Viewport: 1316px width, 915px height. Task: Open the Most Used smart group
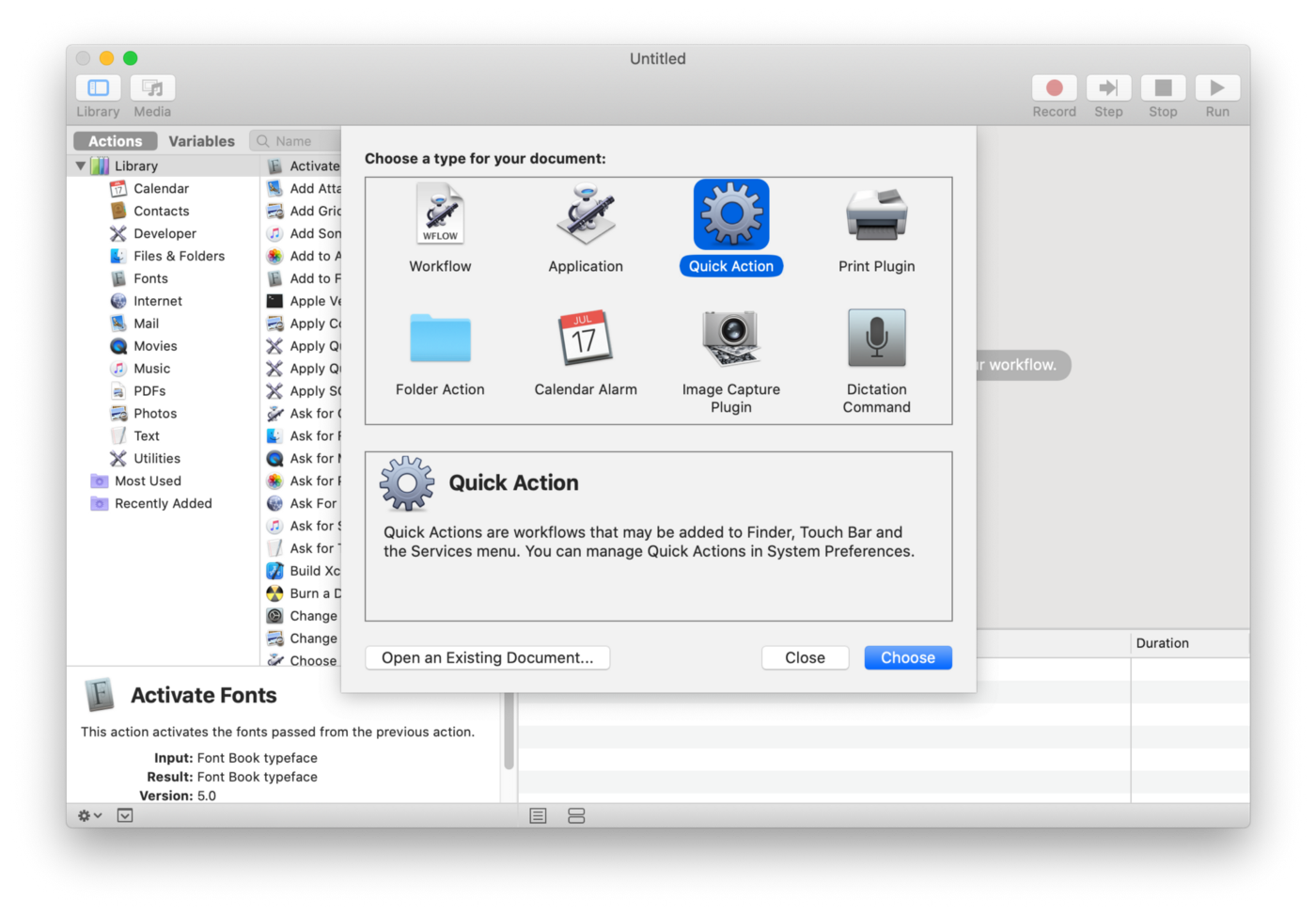(x=148, y=481)
